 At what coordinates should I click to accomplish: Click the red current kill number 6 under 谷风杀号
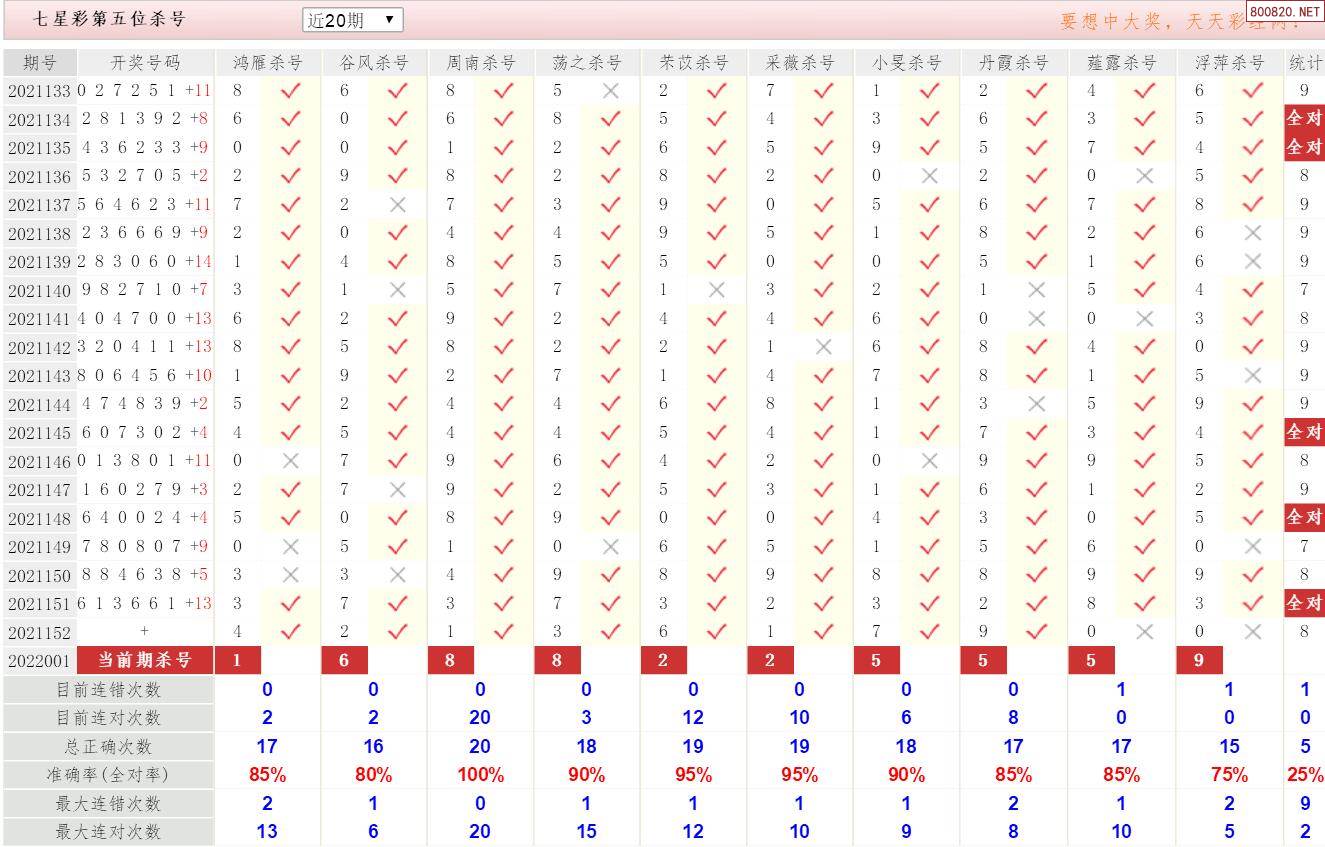344,660
